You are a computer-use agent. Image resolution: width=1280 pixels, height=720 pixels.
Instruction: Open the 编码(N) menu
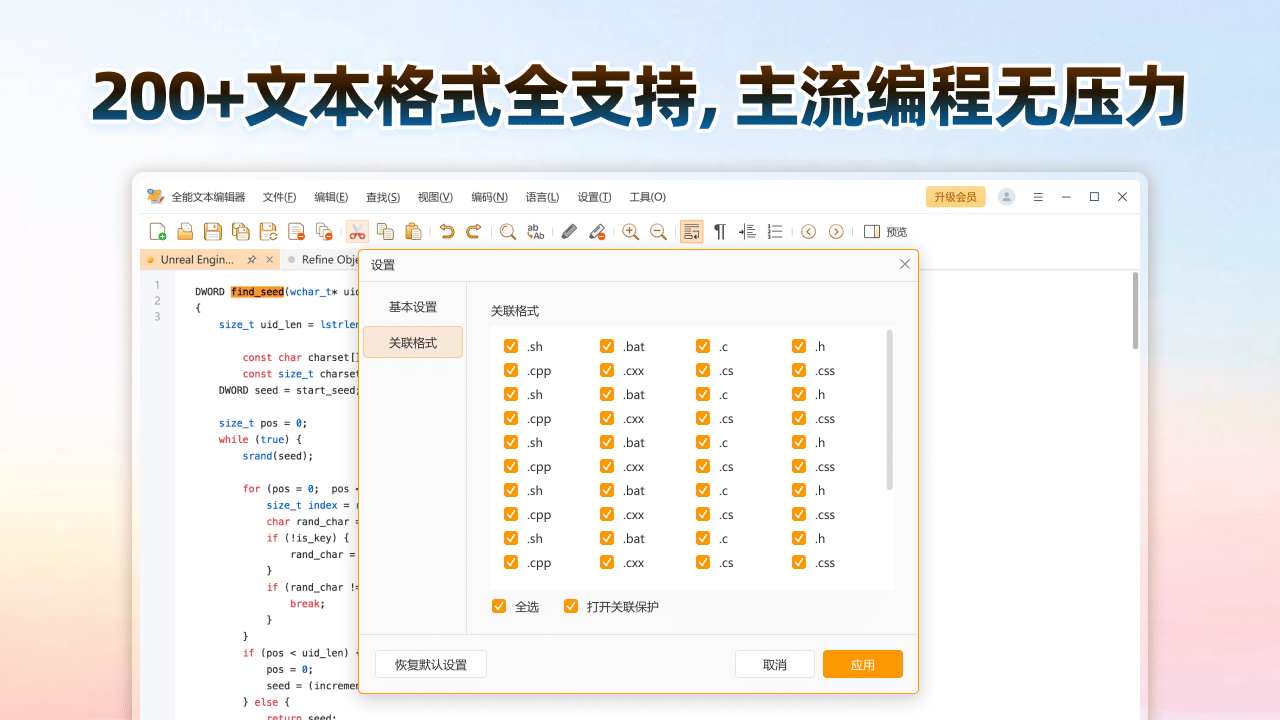pos(488,197)
